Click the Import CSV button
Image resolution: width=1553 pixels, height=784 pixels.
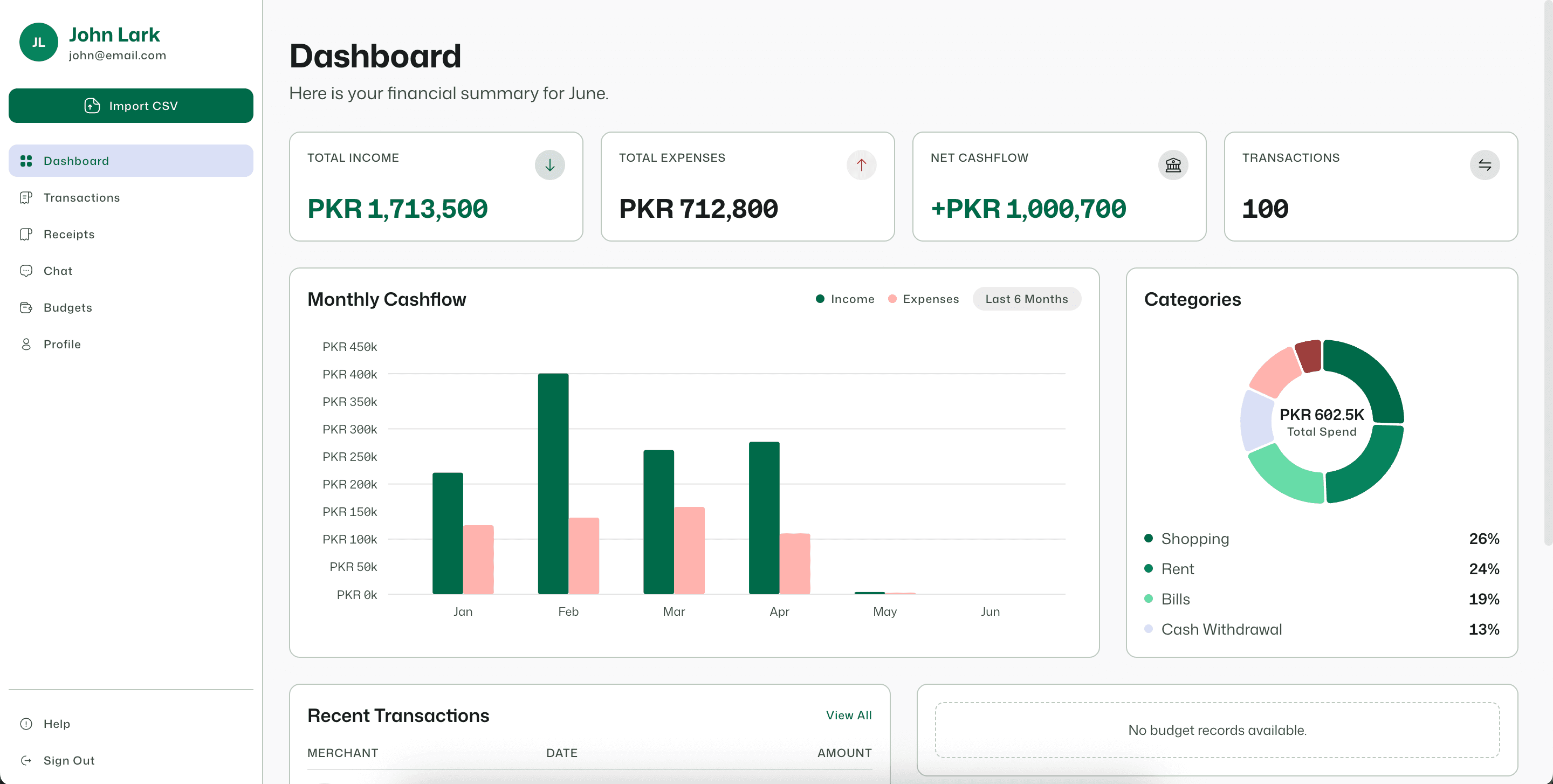[x=131, y=106]
